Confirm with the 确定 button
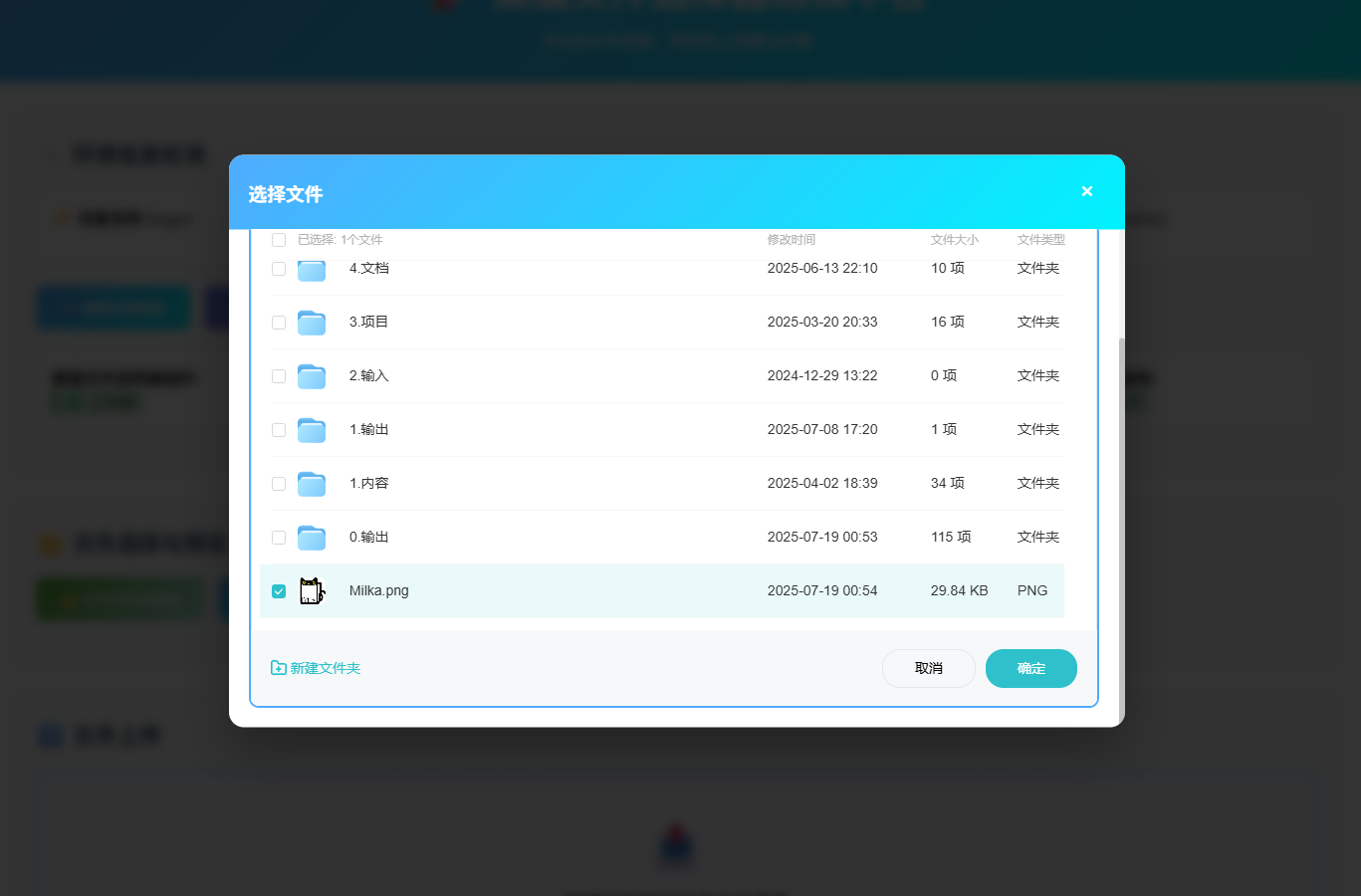Viewport: 1361px width, 896px height. (x=1031, y=668)
